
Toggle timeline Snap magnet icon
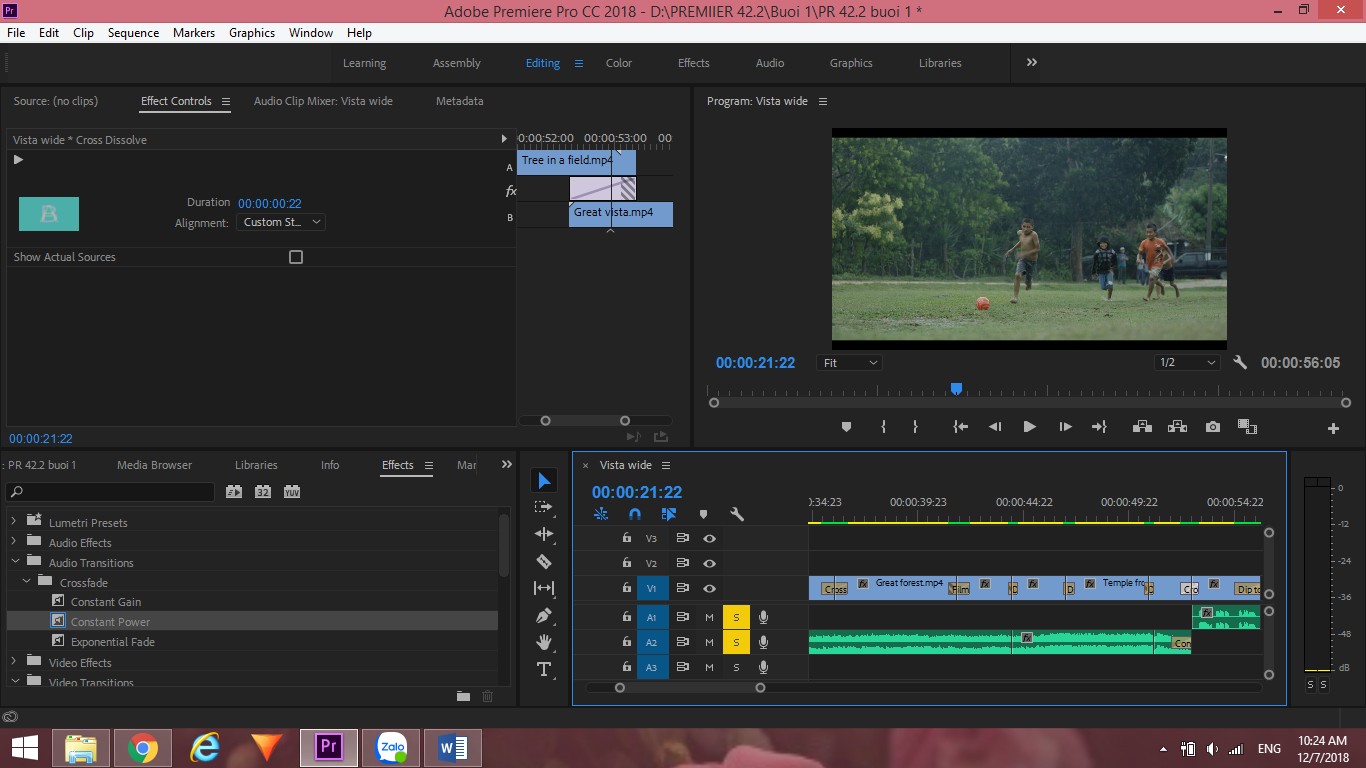[x=634, y=514]
